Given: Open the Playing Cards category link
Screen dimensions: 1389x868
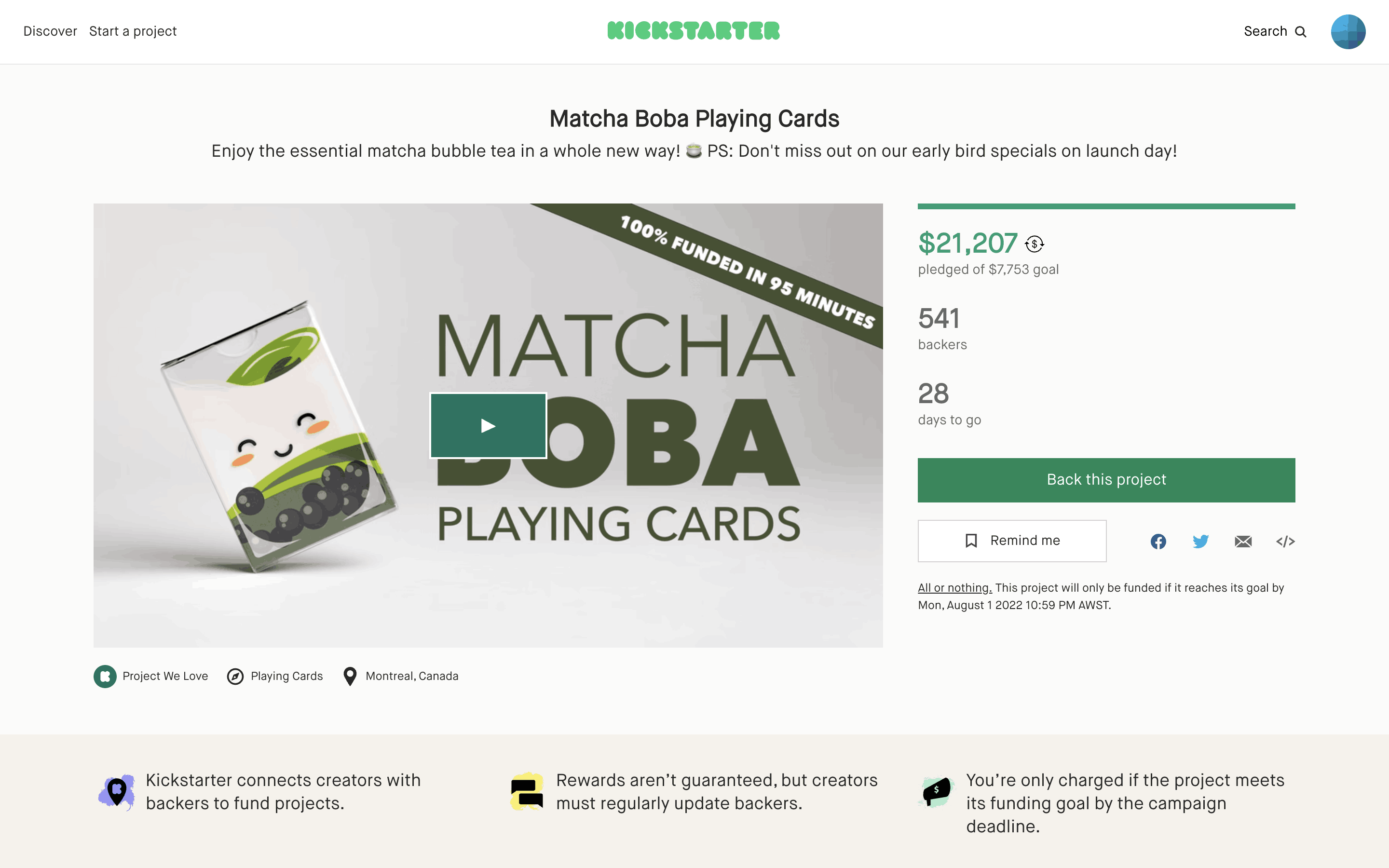Looking at the screenshot, I should (286, 676).
